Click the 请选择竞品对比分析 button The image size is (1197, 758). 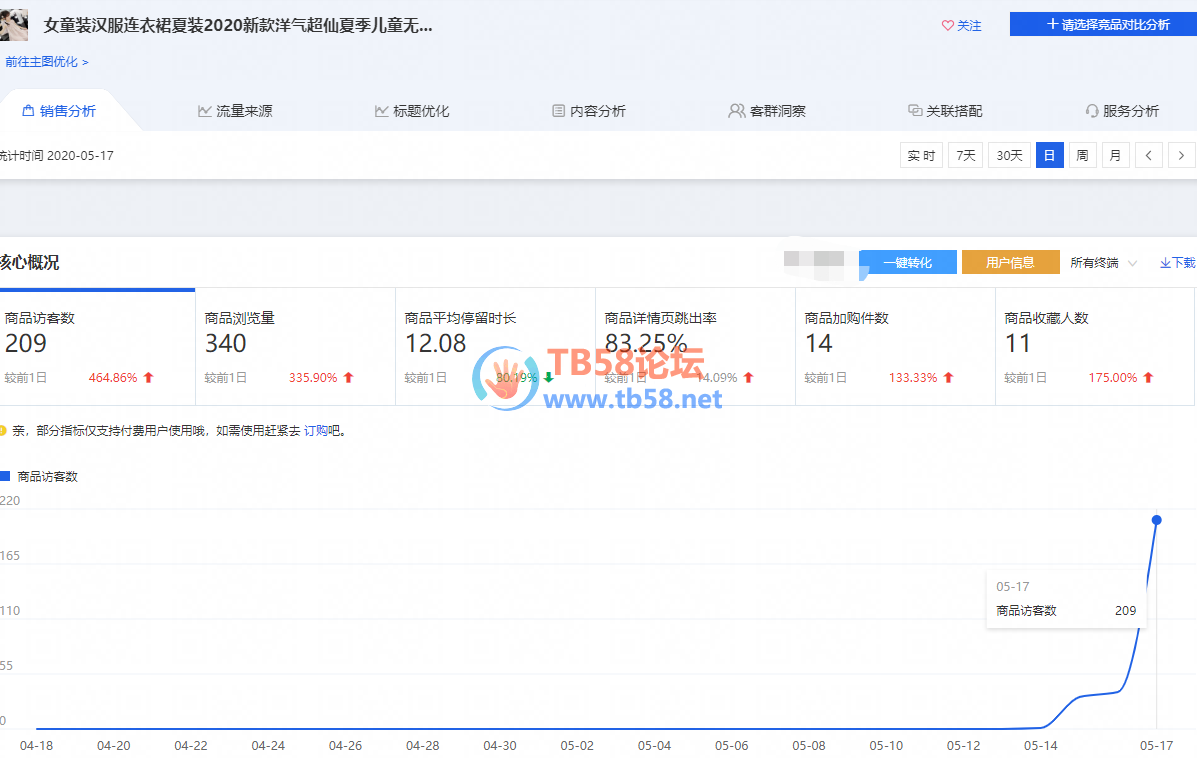point(1103,24)
